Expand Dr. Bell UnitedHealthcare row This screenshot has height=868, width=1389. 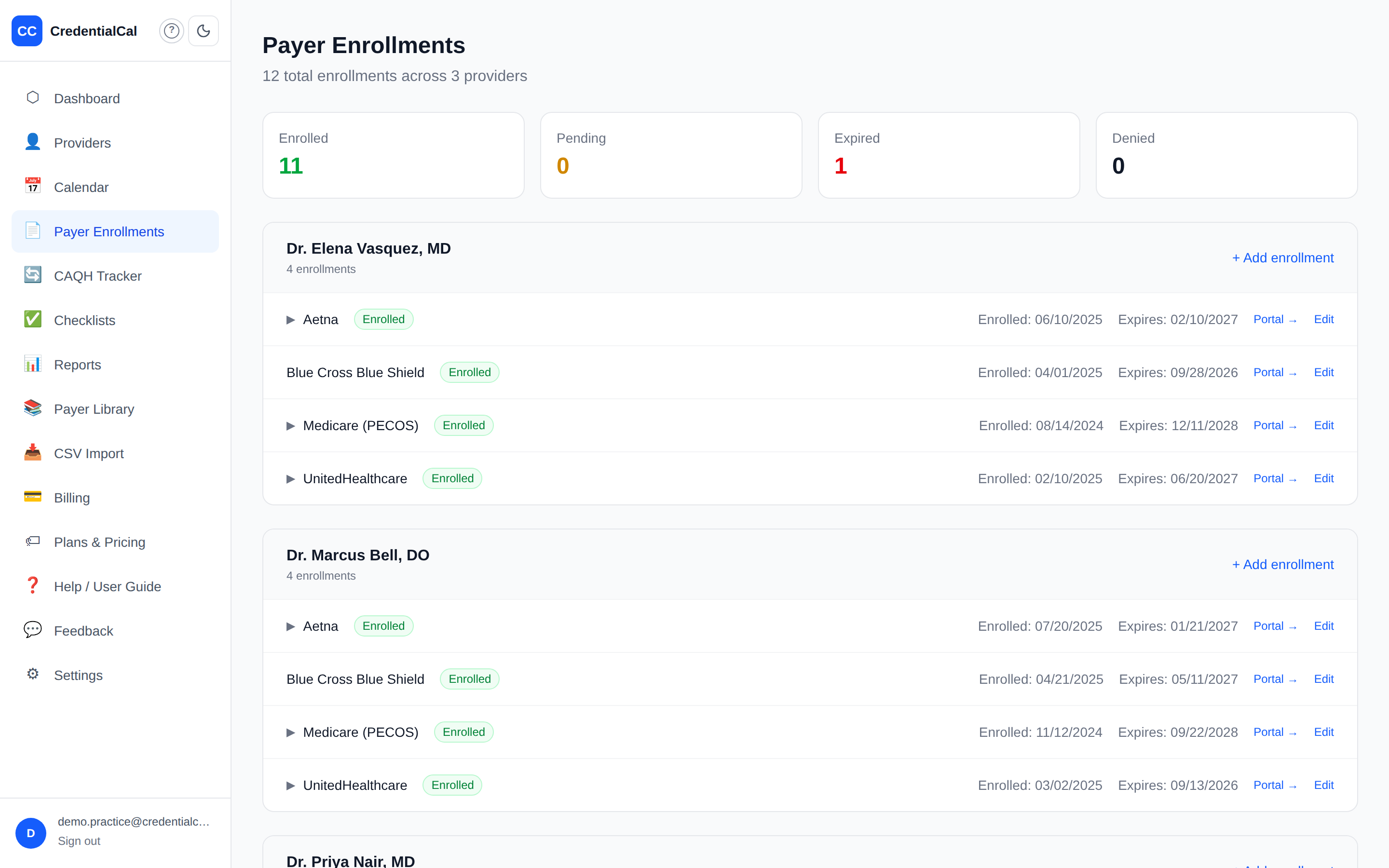(290, 786)
